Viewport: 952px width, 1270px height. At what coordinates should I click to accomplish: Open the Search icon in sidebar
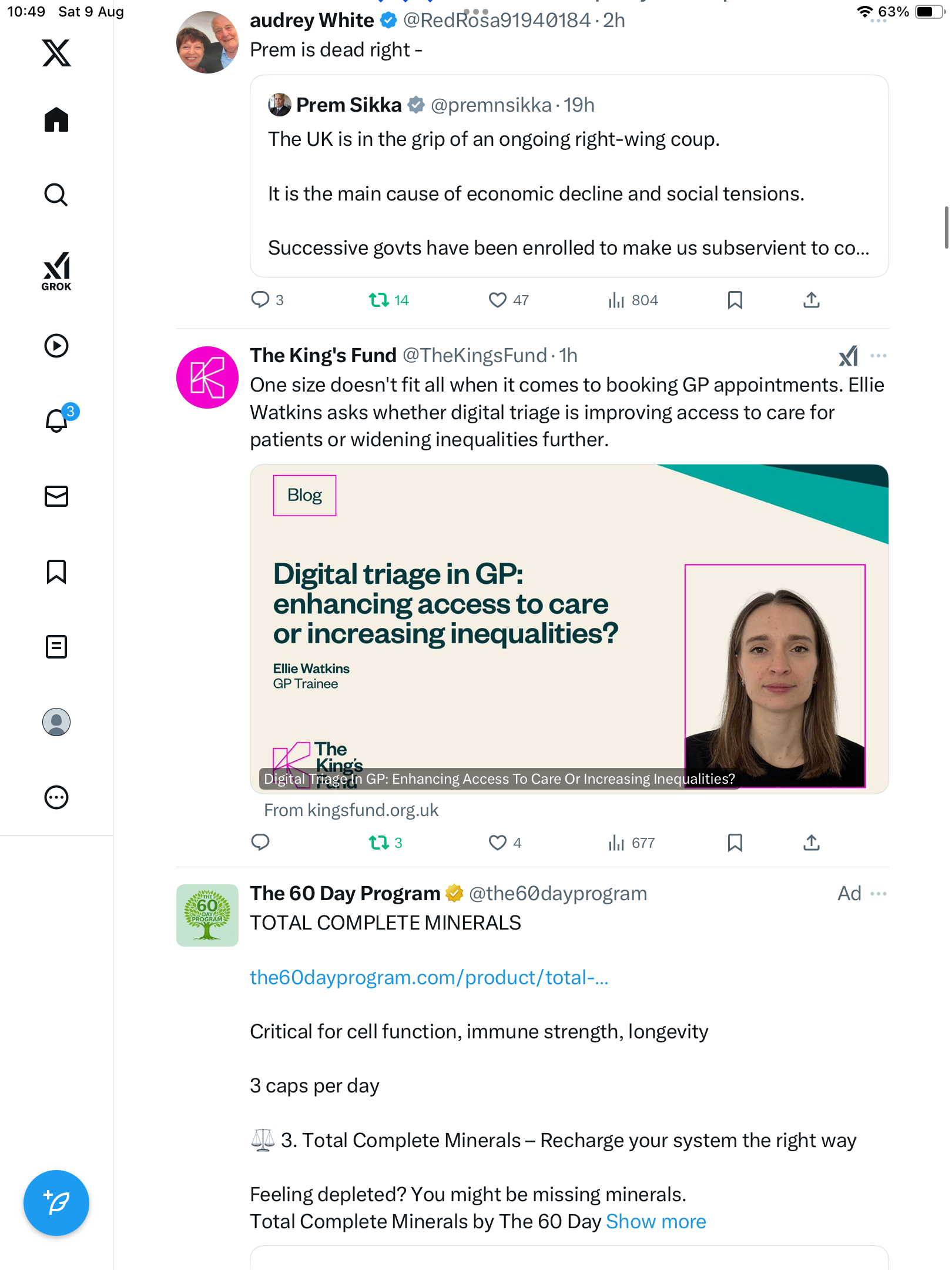click(x=56, y=195)
